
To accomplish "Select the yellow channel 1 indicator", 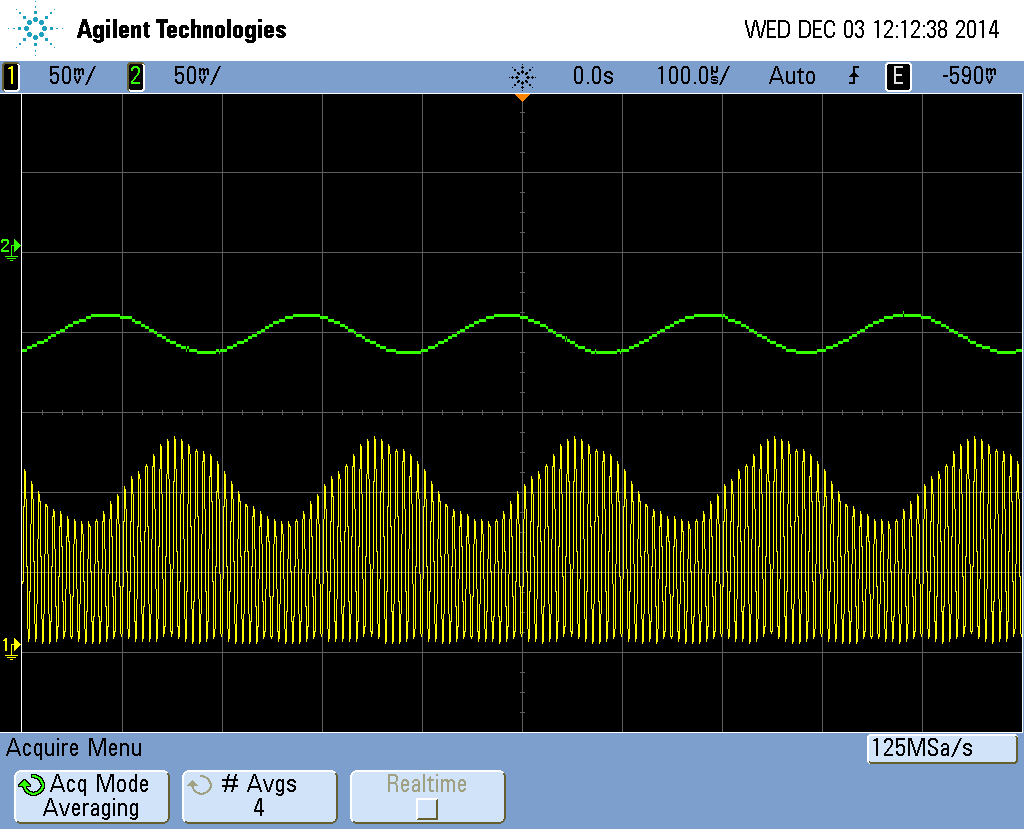I will coord(12,76).
